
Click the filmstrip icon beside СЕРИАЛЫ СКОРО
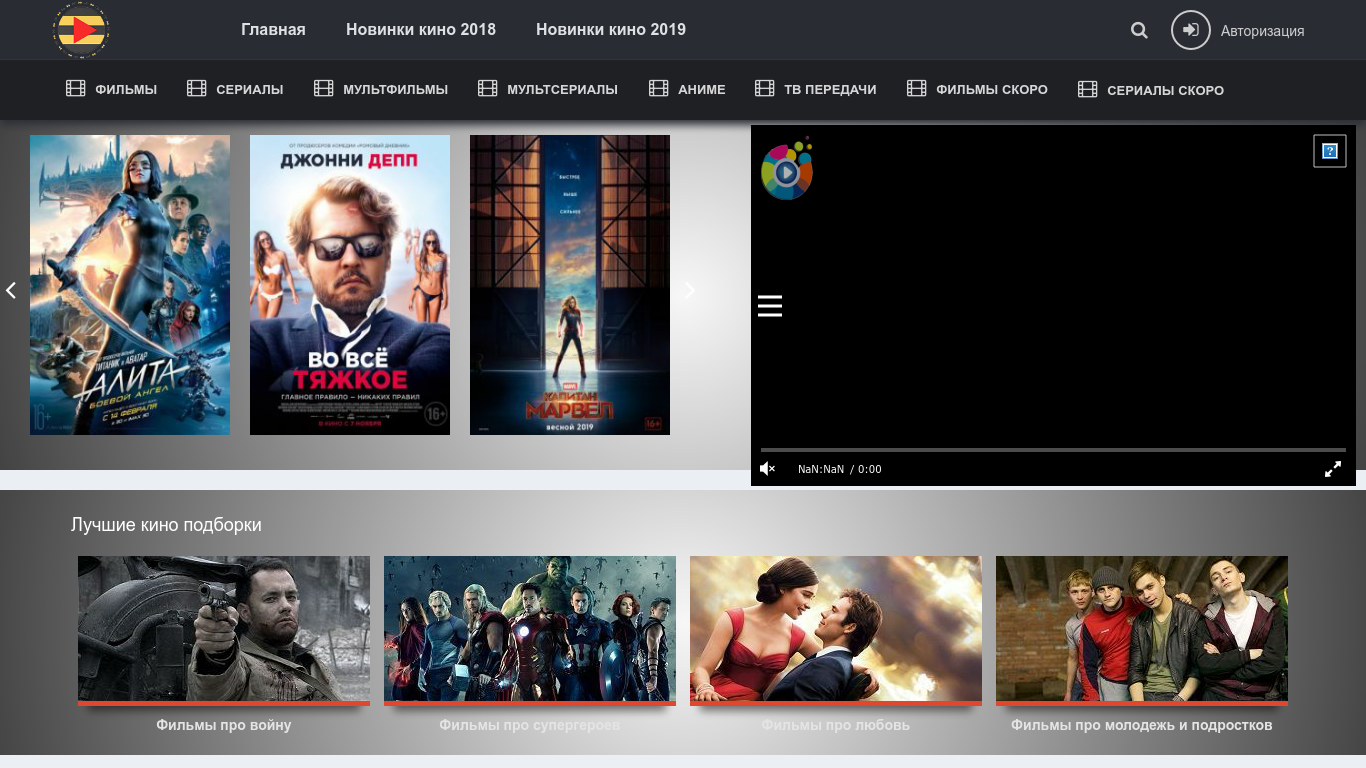coord(1087,89)
